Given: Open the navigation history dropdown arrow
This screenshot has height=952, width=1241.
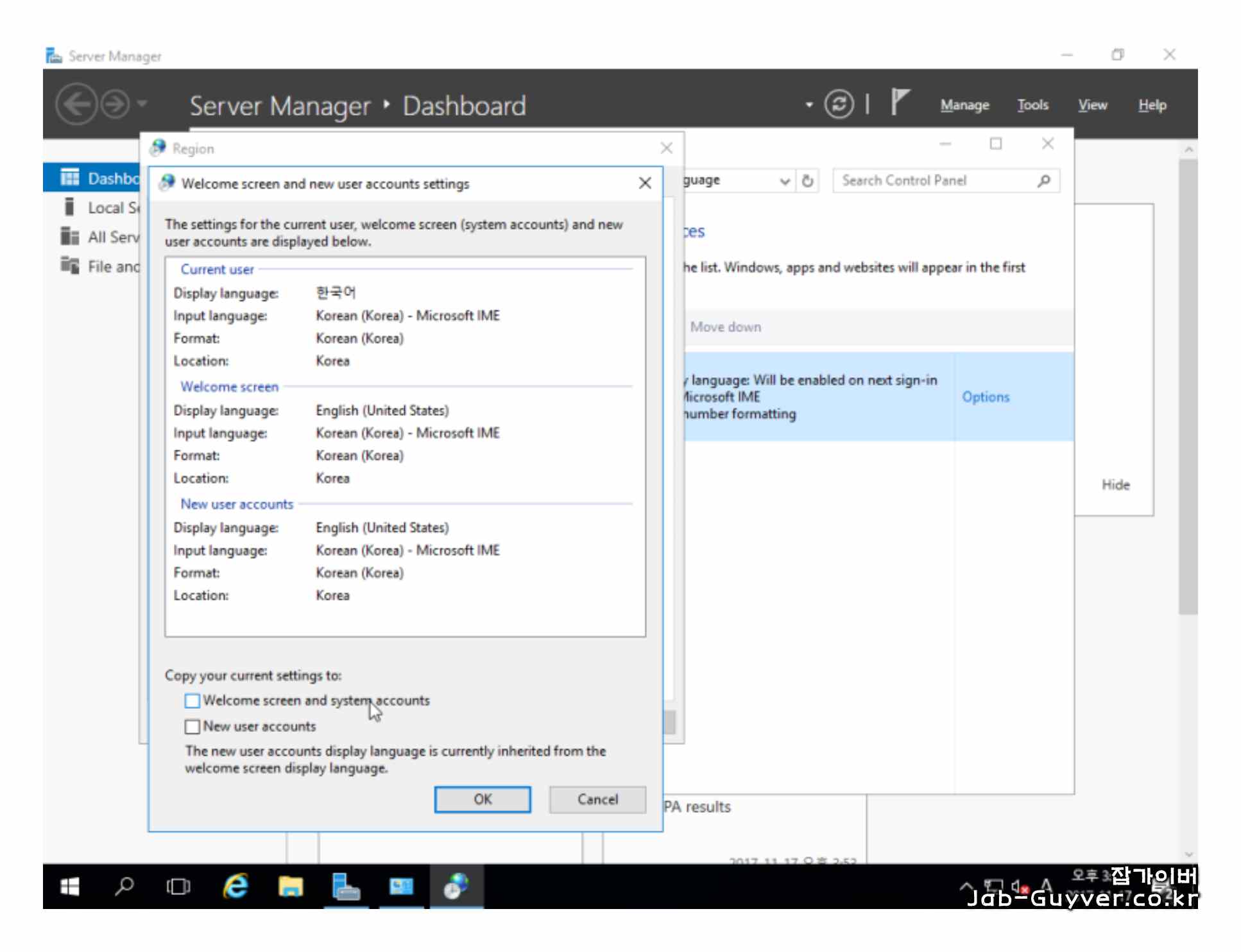Looking at the screenshot, I should coord(142,104).
